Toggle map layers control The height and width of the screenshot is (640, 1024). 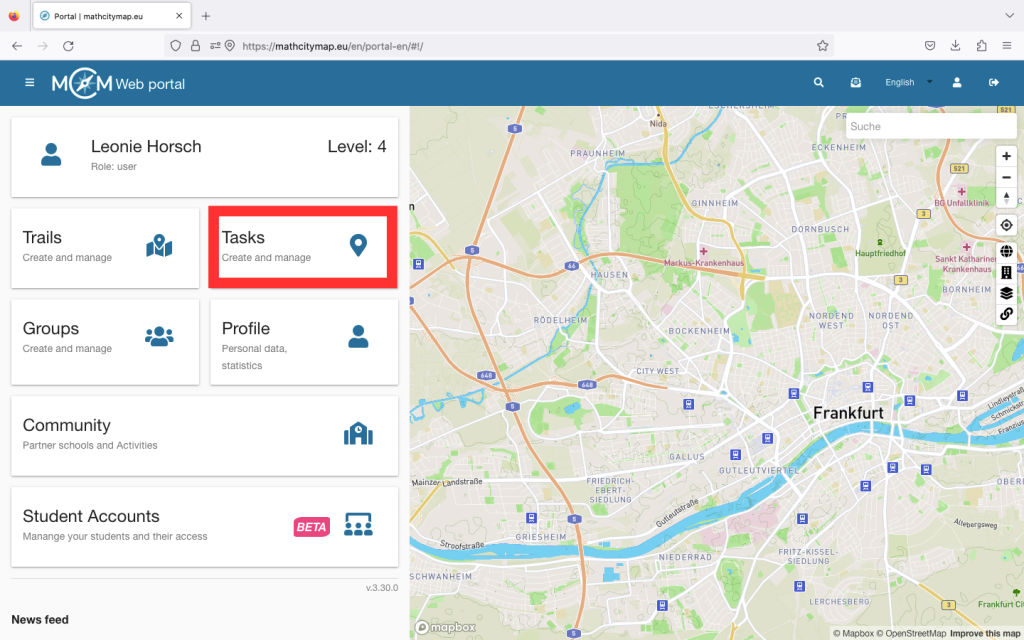tap(1006, 293)
